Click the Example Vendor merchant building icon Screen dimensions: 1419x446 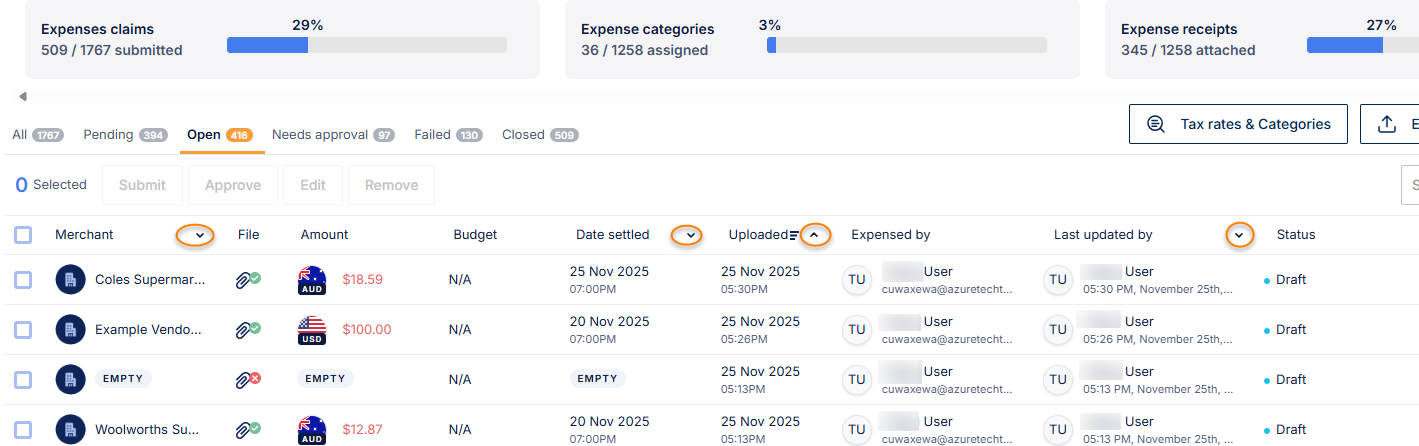click(x=70, y=330)
